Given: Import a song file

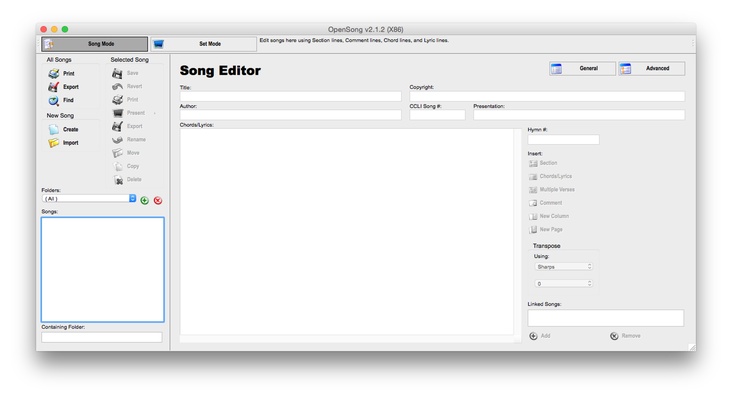Looking at the screenshot, I should tap(63, 143).
